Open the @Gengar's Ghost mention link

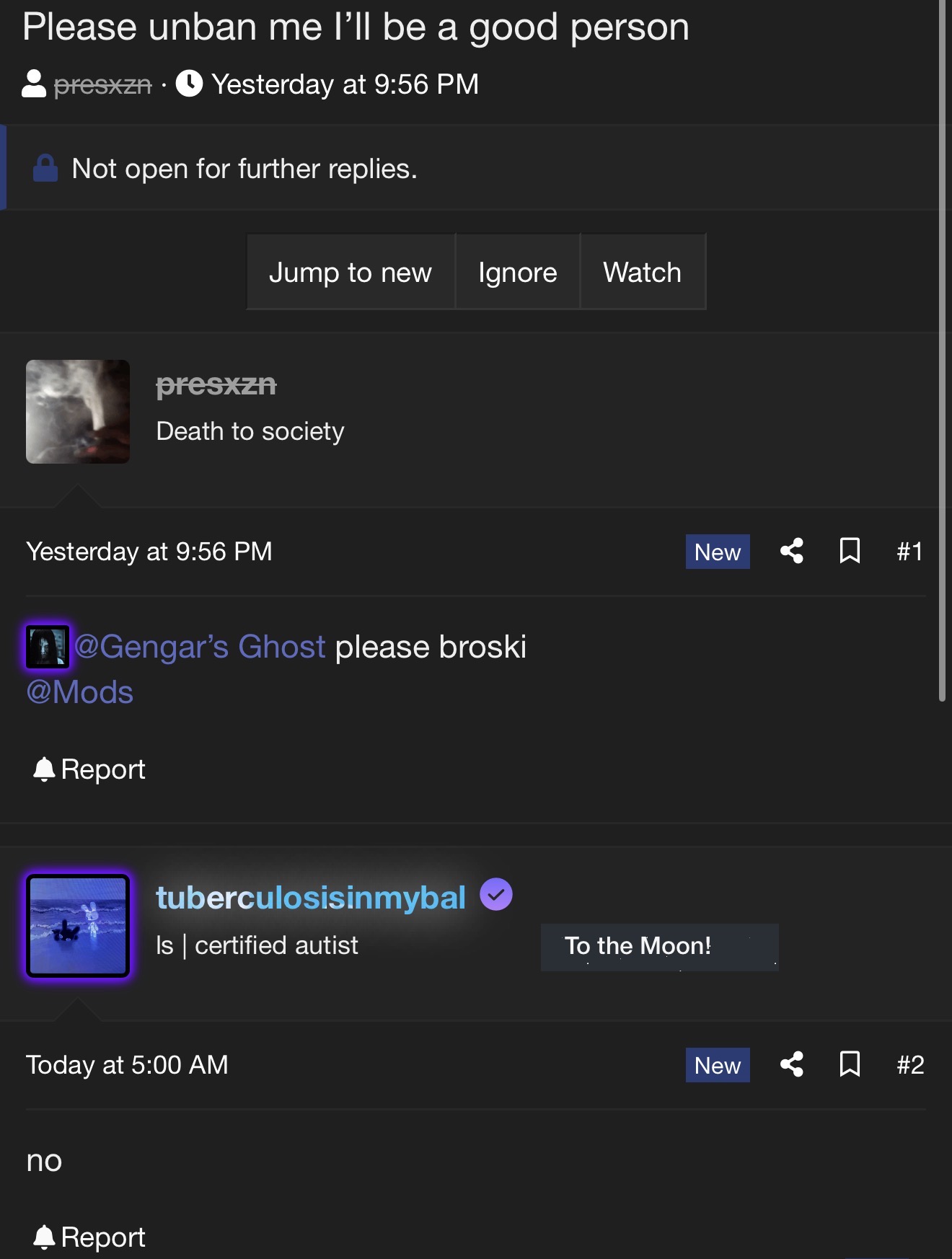point(200,647)
